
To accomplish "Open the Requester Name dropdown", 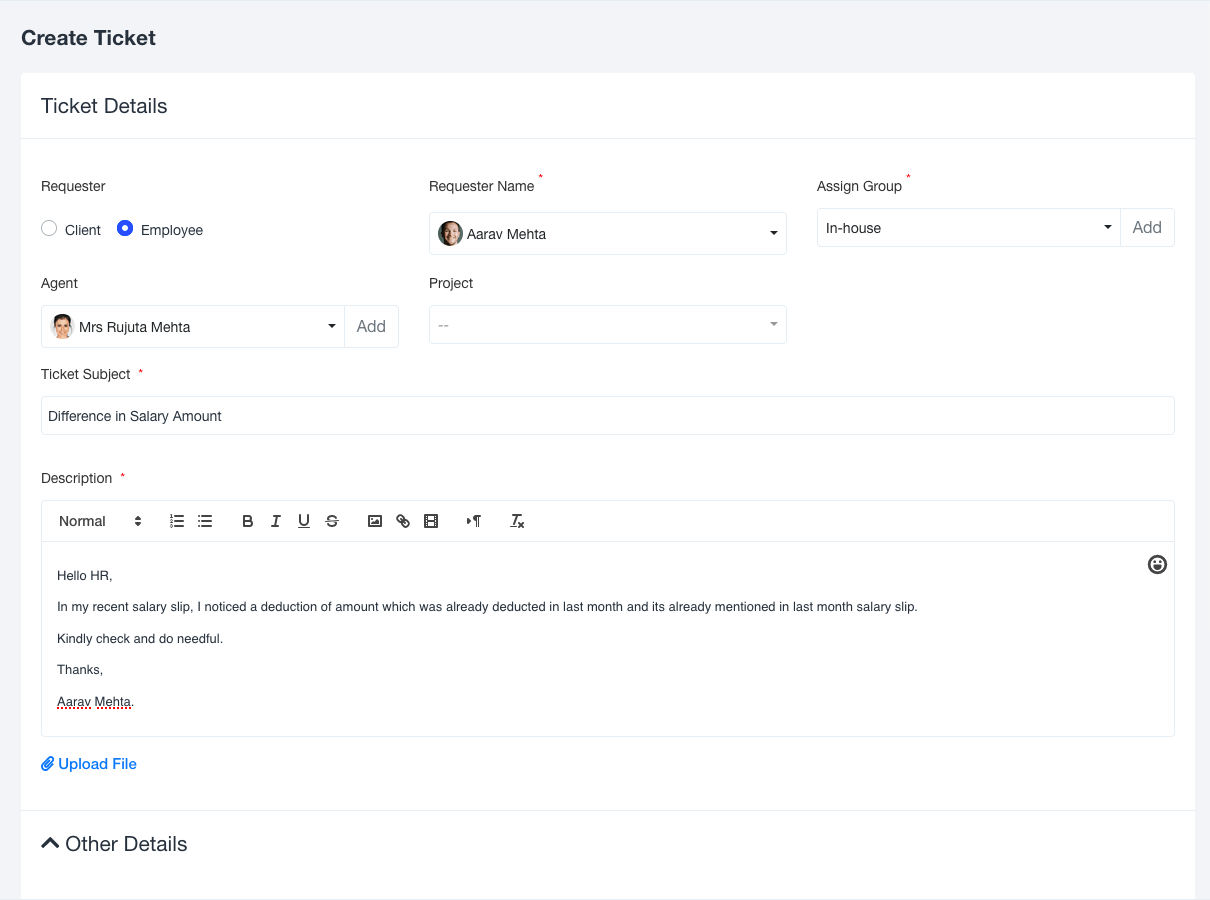I will click(607, 234).
